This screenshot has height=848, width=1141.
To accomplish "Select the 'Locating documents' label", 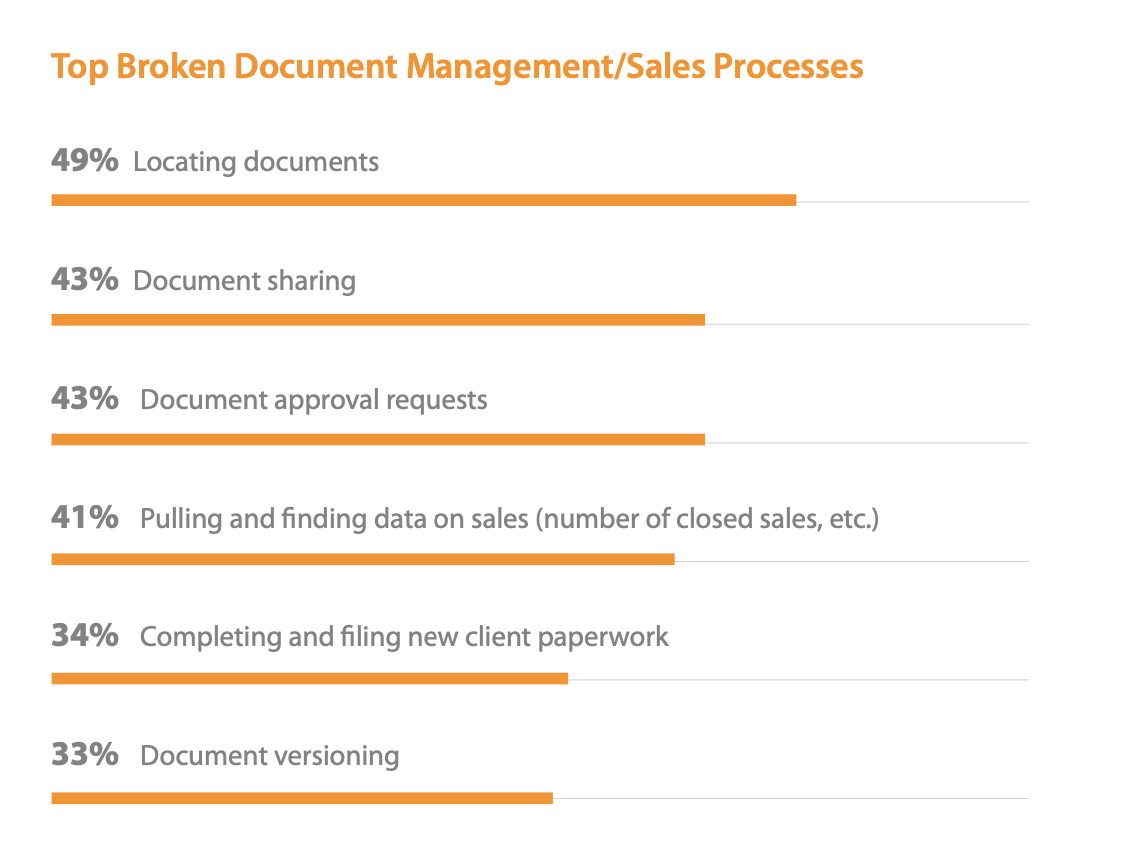I will [255, 162].
